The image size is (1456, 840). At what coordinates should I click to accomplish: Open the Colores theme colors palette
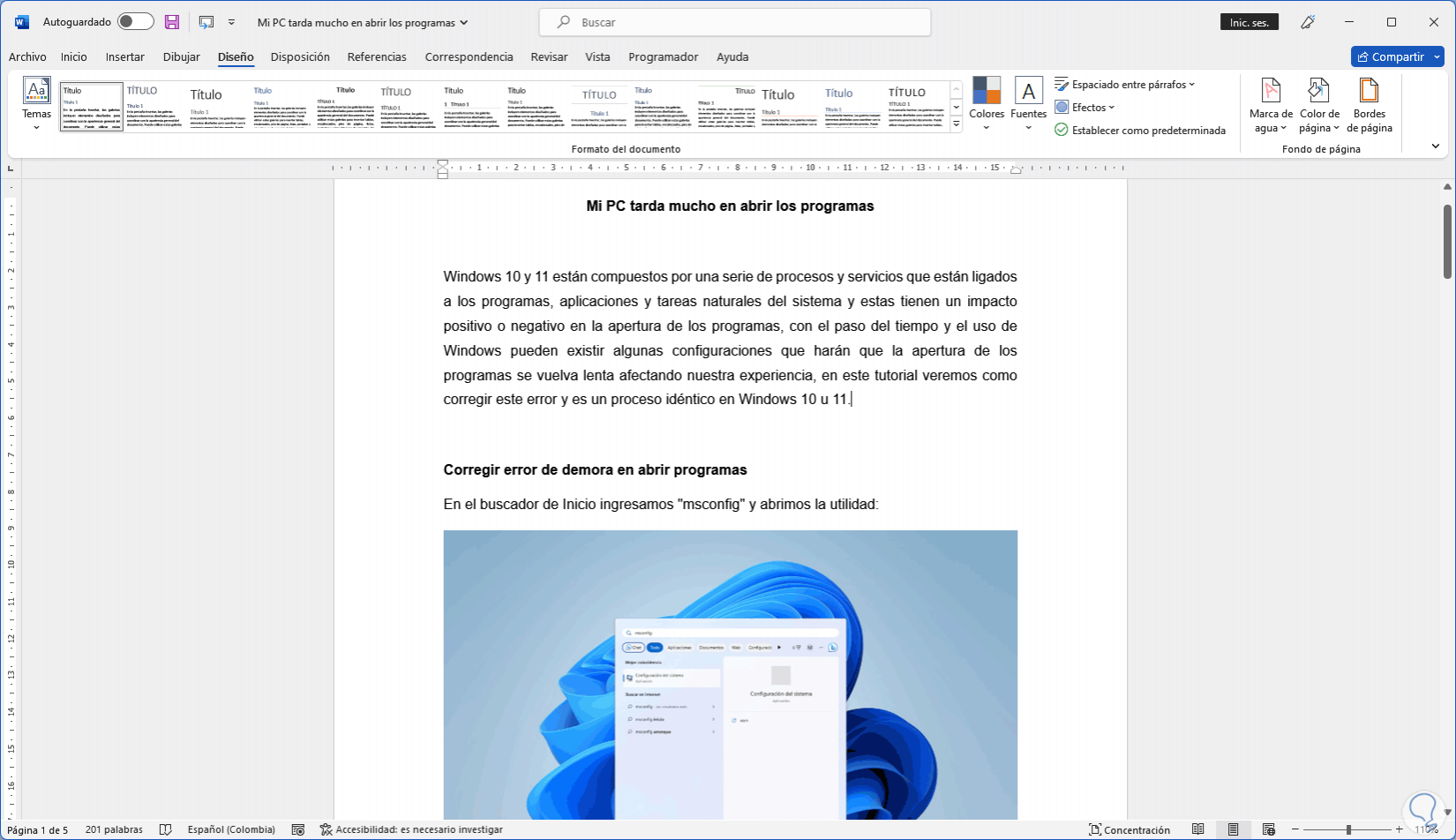987,104
